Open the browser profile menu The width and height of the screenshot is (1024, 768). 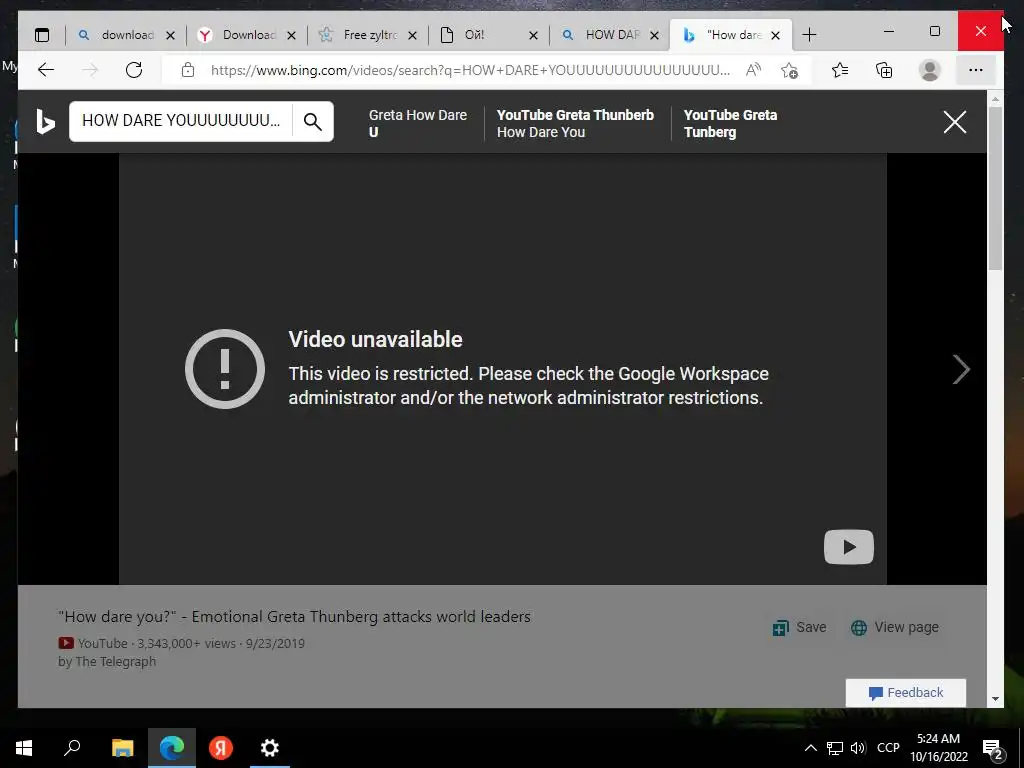[x=929, y=70]
